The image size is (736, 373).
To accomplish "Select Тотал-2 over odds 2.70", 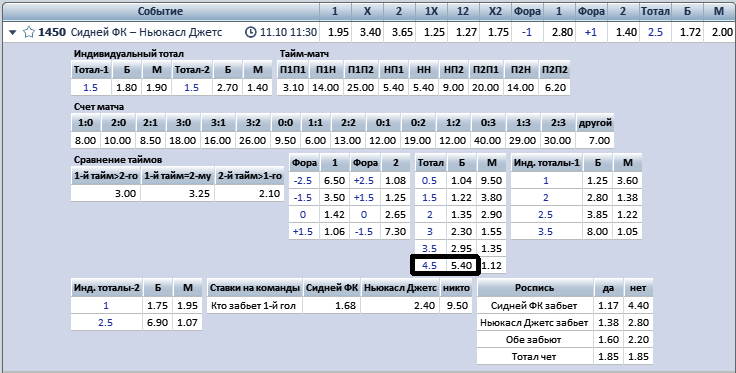I will pos(228,87).
